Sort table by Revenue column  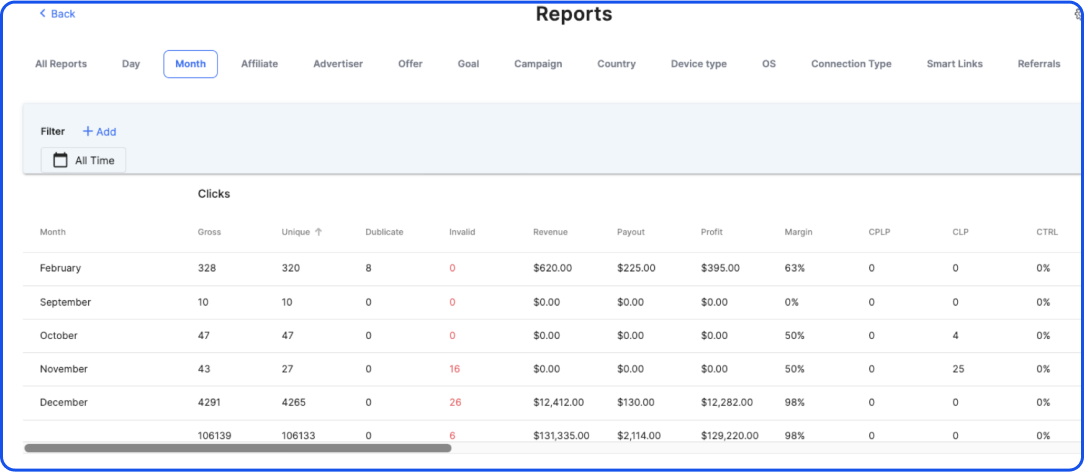tap(550, 232)
